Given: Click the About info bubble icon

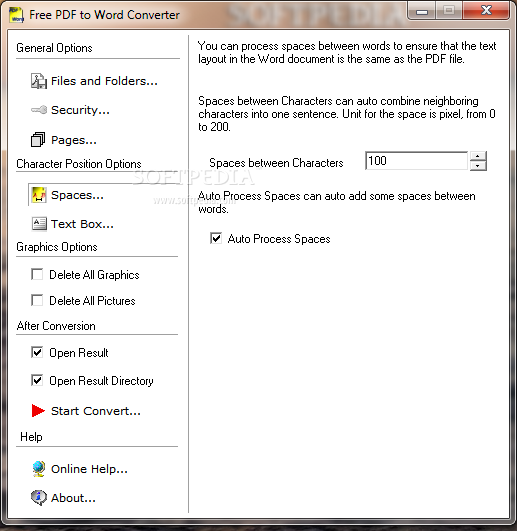Looking at the screenshot, I should point(39,497).
